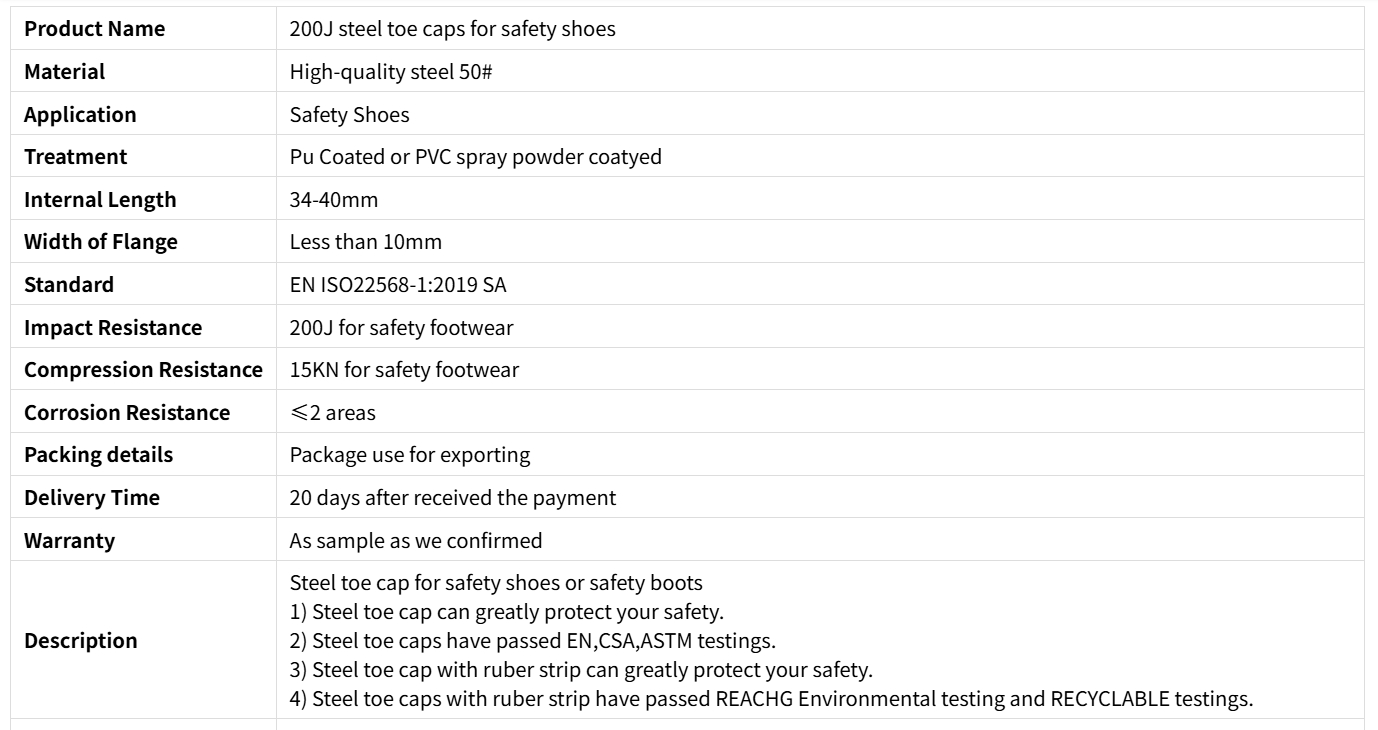Viewport: 1378px width, 730px height.
Task: Click the 'Package use for exporting' text
Action: click(409, 455)
